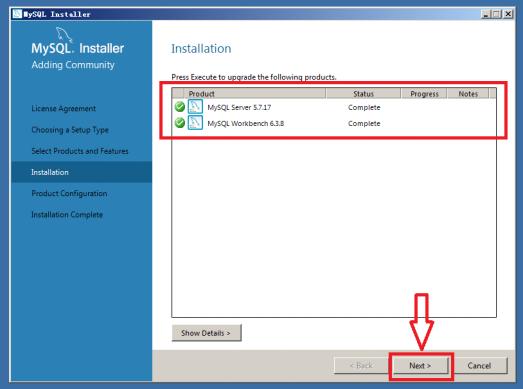The image size is (523, 389).
Task: Select the MySQL Workbench 6.3.8 row text
Action: [x=245, y=123]
